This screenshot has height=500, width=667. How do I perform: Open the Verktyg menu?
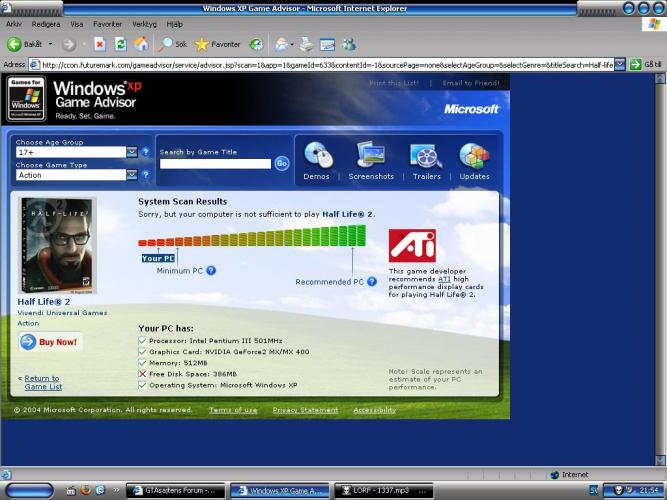click(144, 24)
